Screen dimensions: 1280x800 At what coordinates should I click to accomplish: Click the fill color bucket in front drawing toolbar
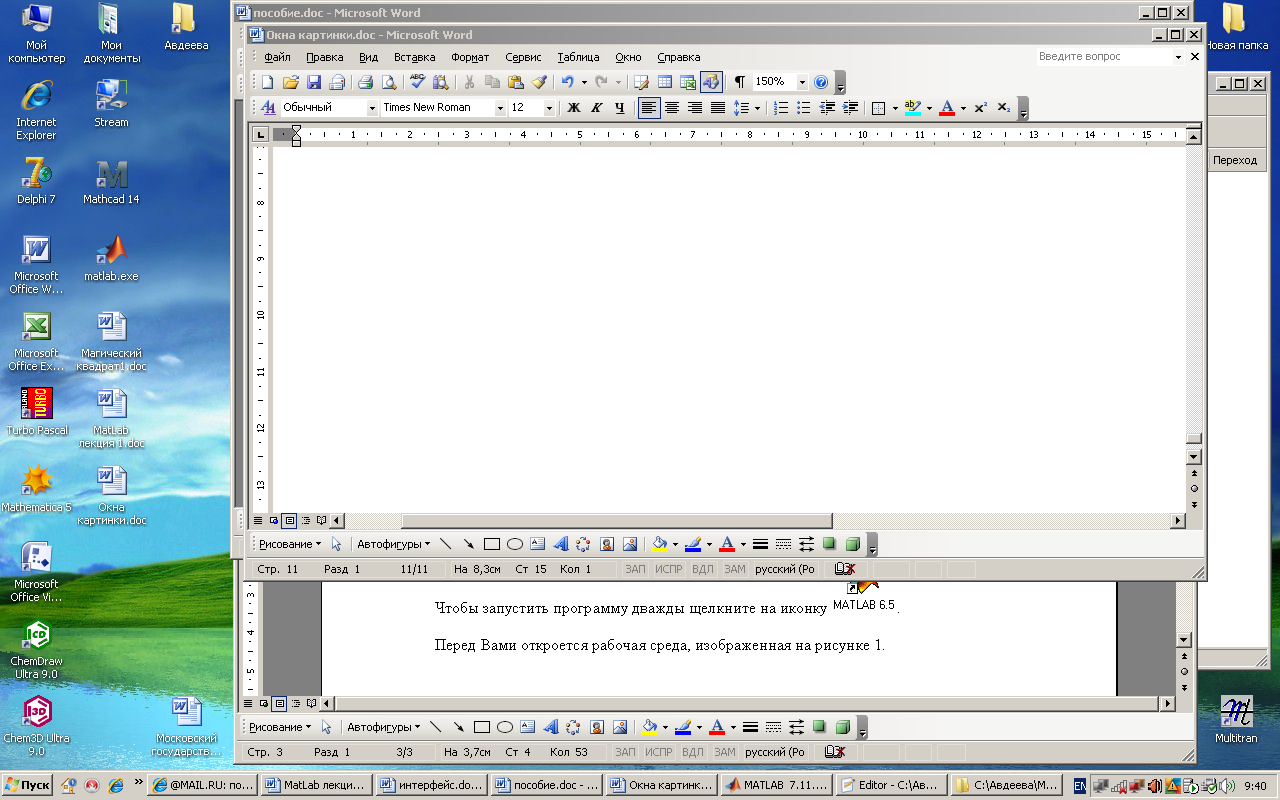(x=659, y=544)
